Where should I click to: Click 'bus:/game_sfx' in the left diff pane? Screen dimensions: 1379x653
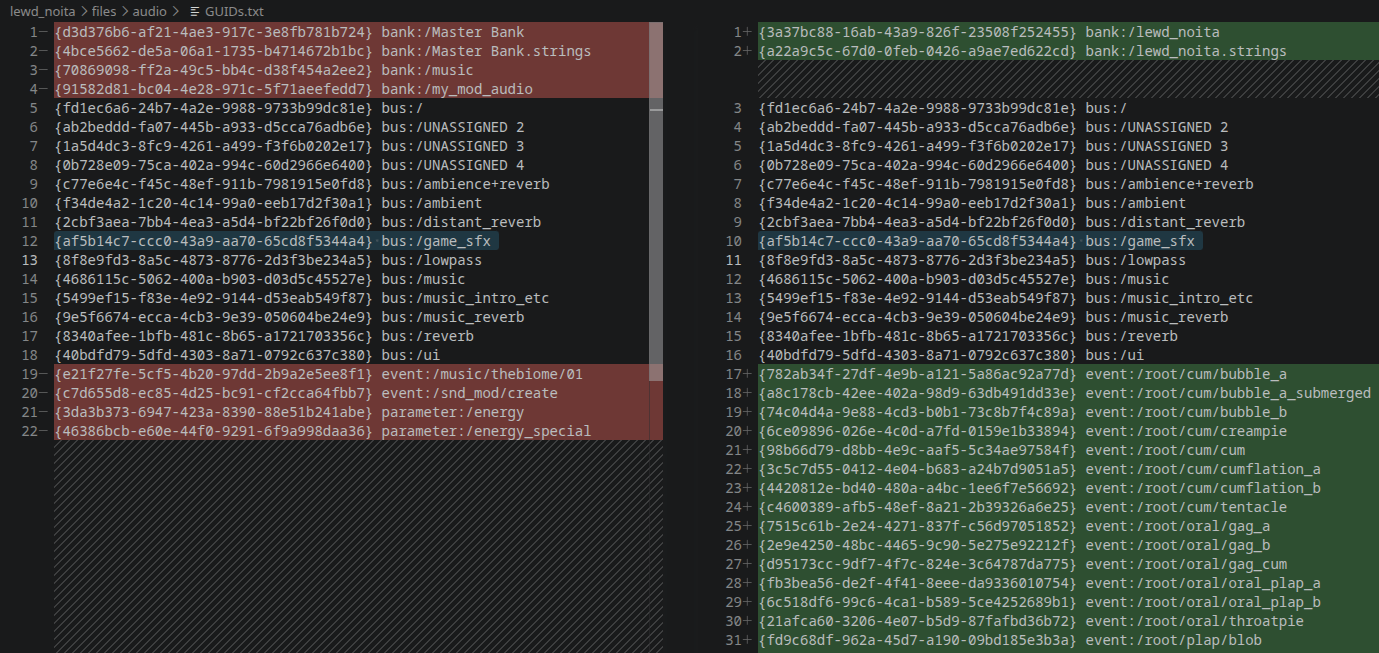pyautogui.click(x=437, y=241)
